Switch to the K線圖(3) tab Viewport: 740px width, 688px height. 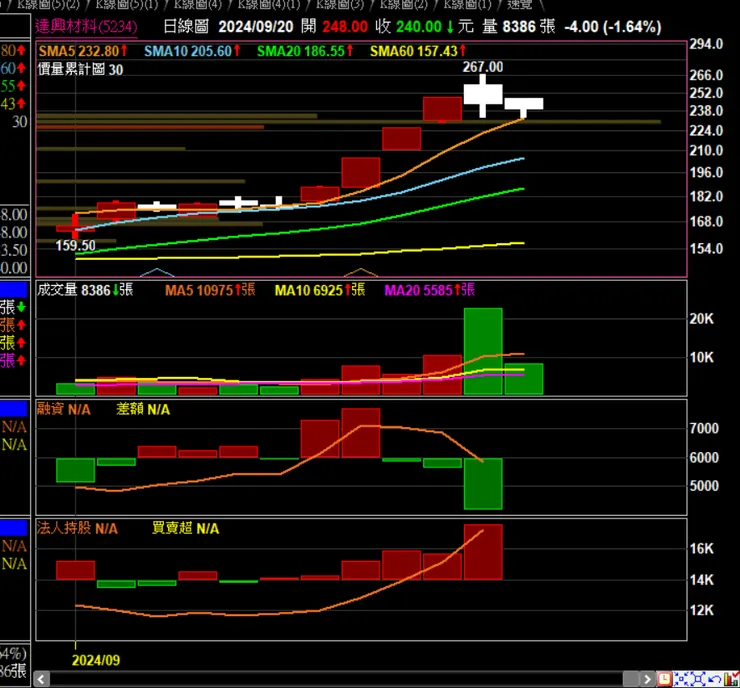point(340,5)
